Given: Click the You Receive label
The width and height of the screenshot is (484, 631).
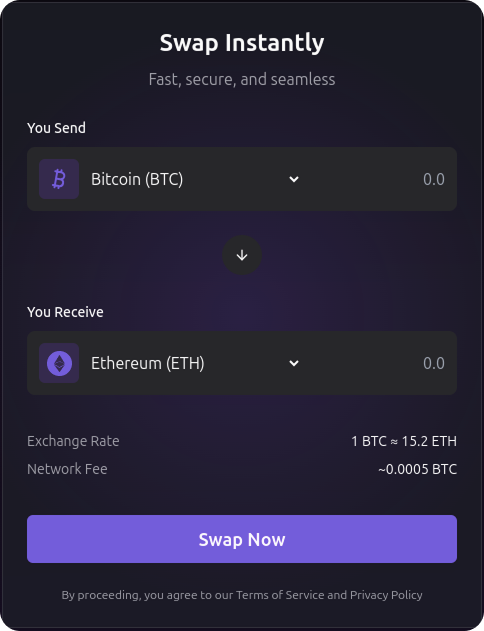Looking at the screenshot, I should pyautogui.click(x=65, y=312).
